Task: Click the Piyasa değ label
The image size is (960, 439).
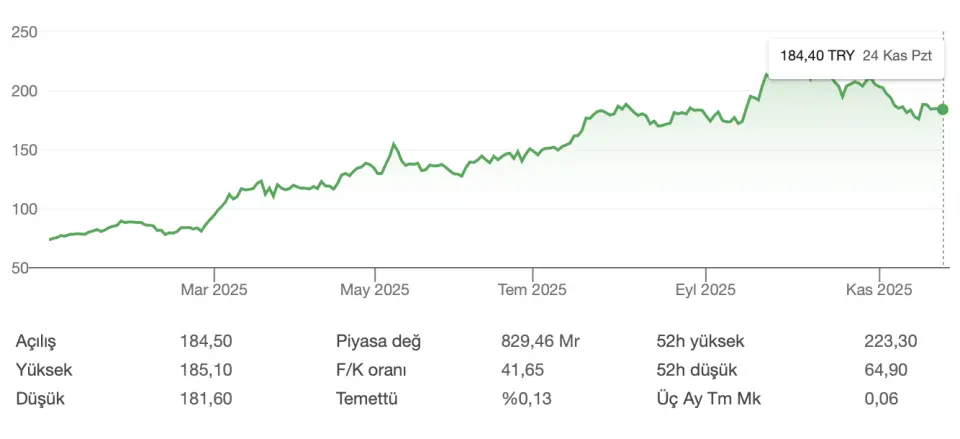Action: tap(379, 341)
